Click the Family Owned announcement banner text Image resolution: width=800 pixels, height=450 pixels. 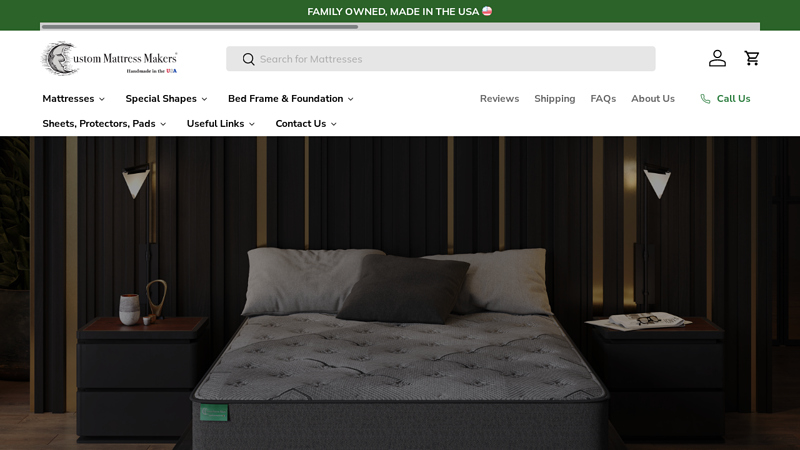point(399,11)
